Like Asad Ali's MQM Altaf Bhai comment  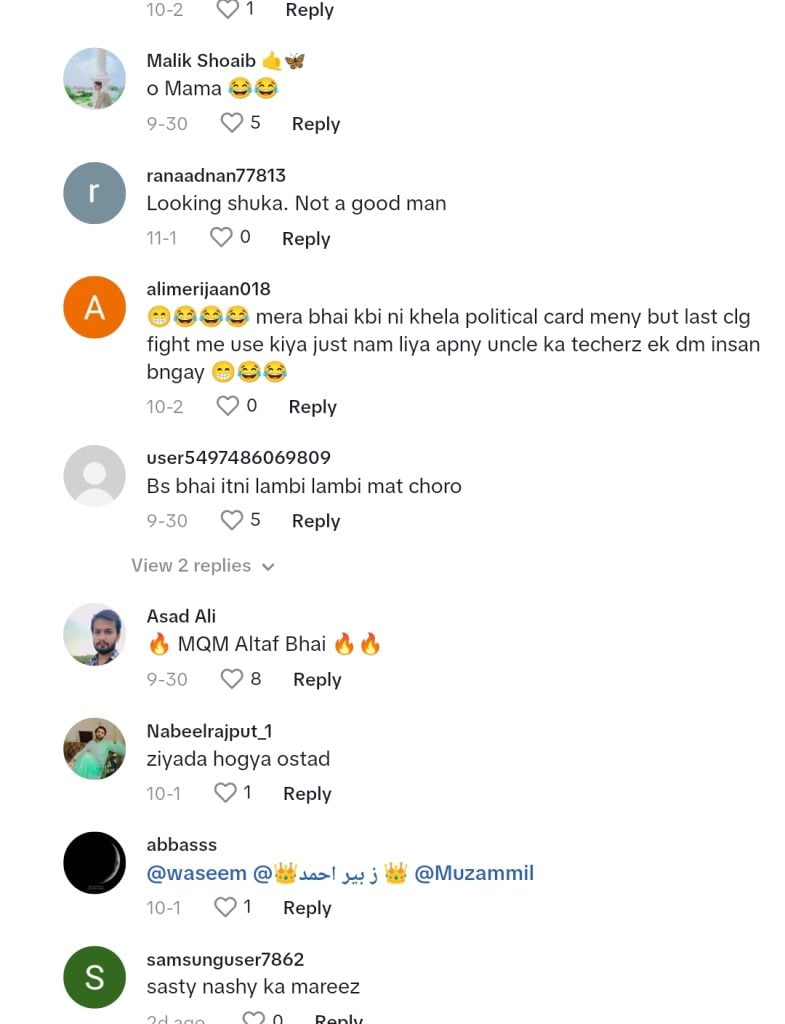[x=232, y=679]
